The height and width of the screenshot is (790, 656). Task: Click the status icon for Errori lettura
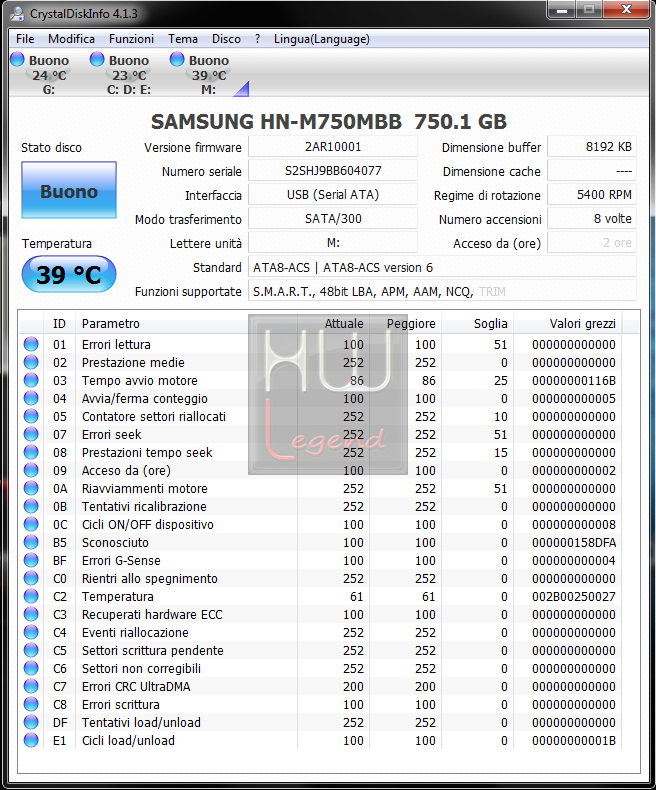(31, 344)
